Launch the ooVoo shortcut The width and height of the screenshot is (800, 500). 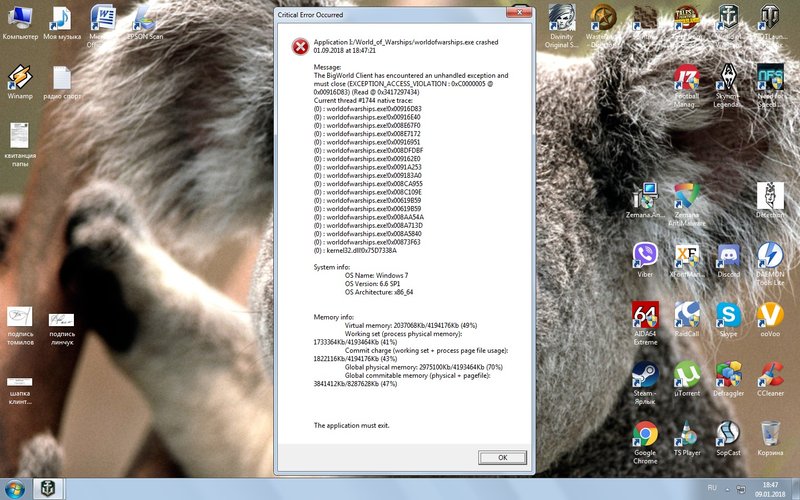point(770,319)
